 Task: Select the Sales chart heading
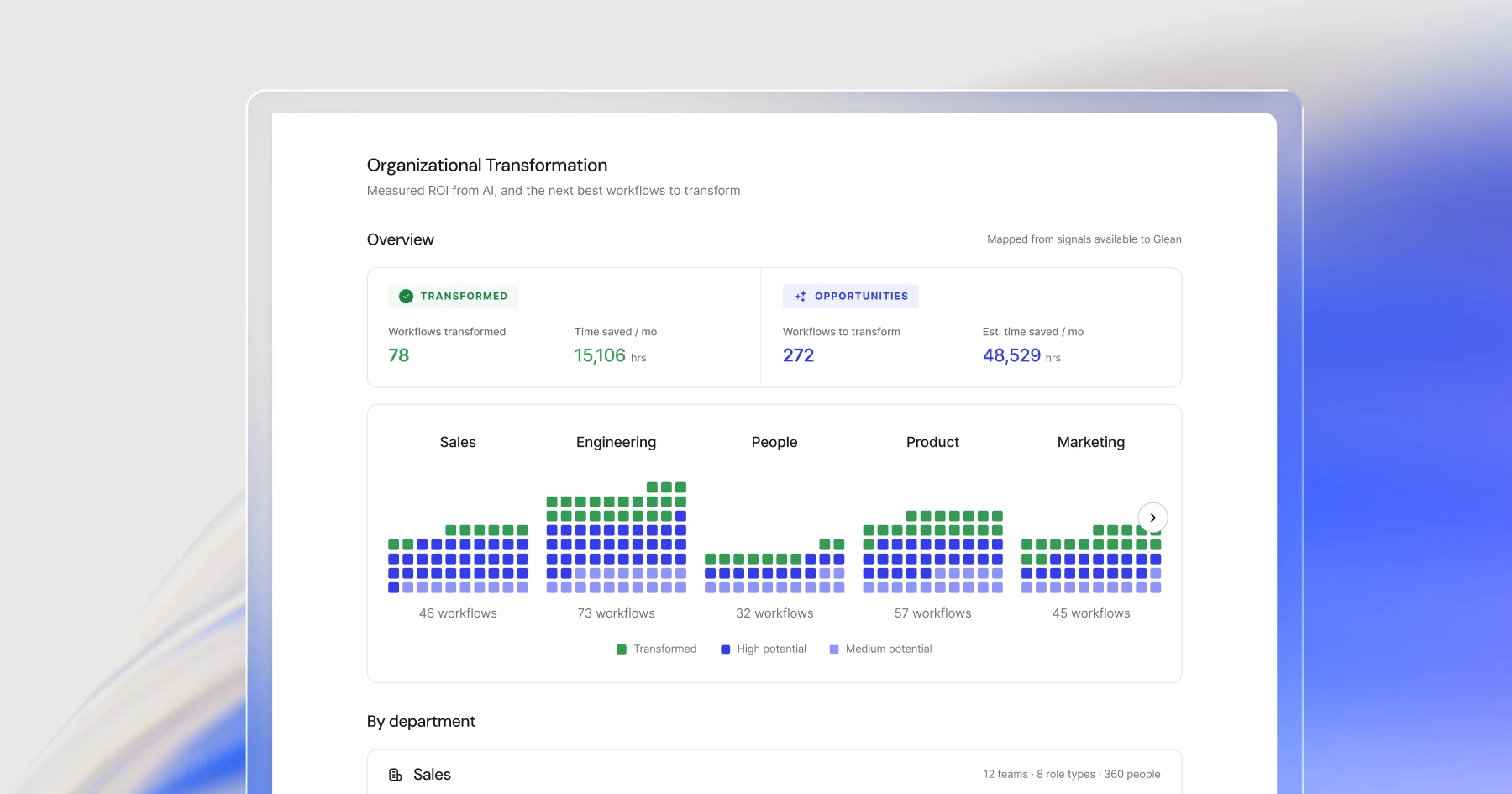point(458,442)
